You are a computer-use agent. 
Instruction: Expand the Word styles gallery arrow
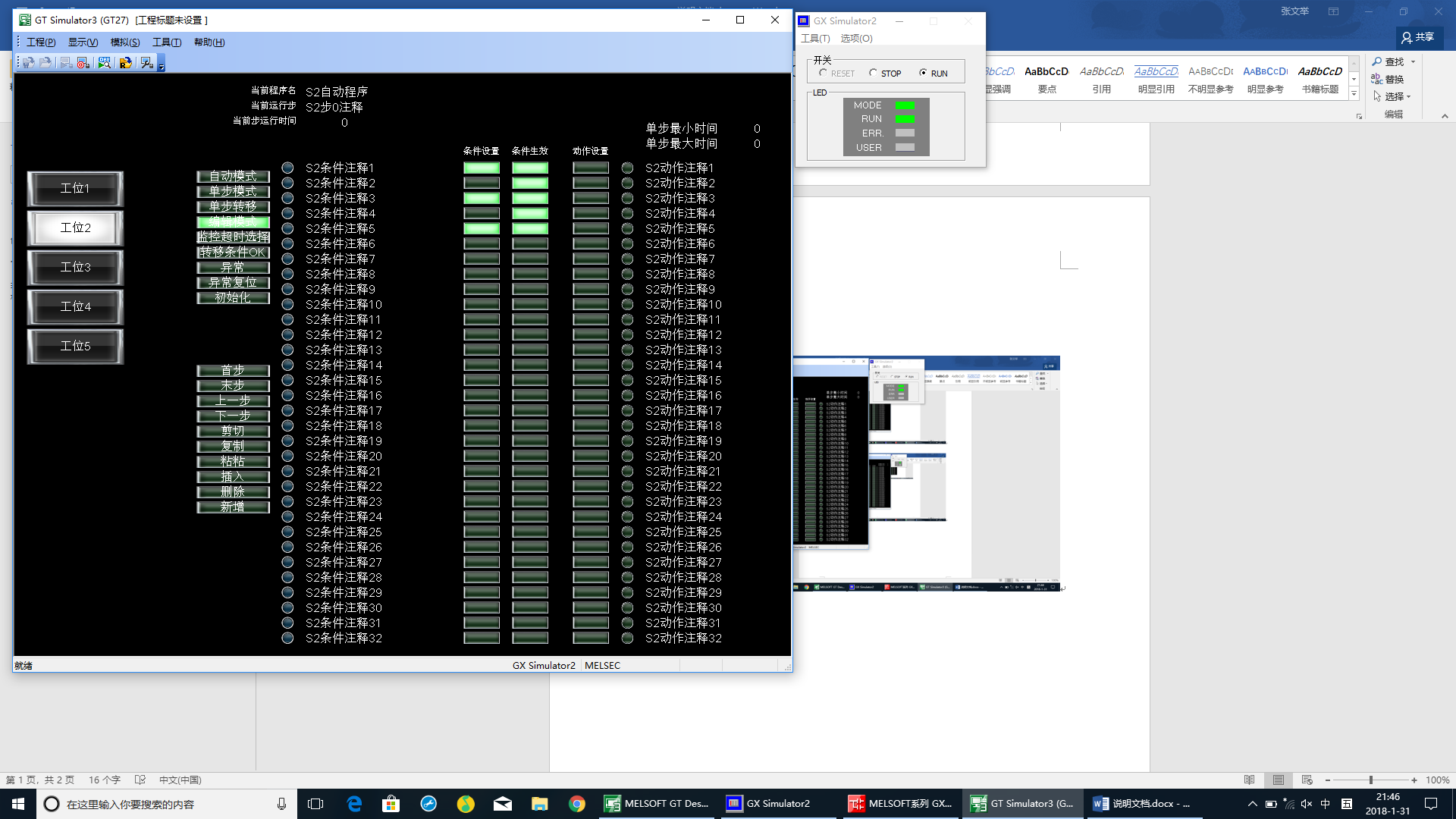1354,94
